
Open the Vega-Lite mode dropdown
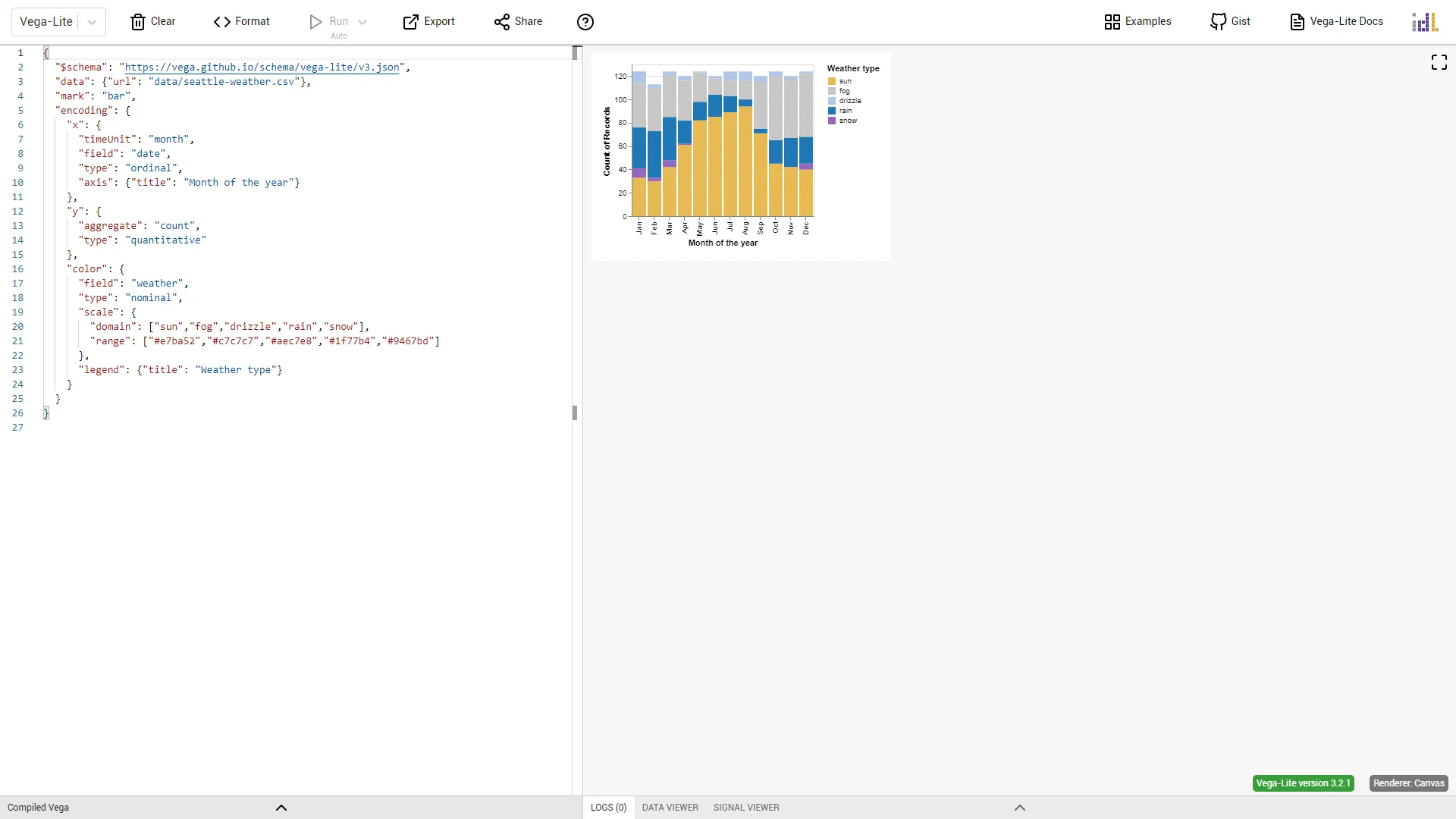(92, 22)
